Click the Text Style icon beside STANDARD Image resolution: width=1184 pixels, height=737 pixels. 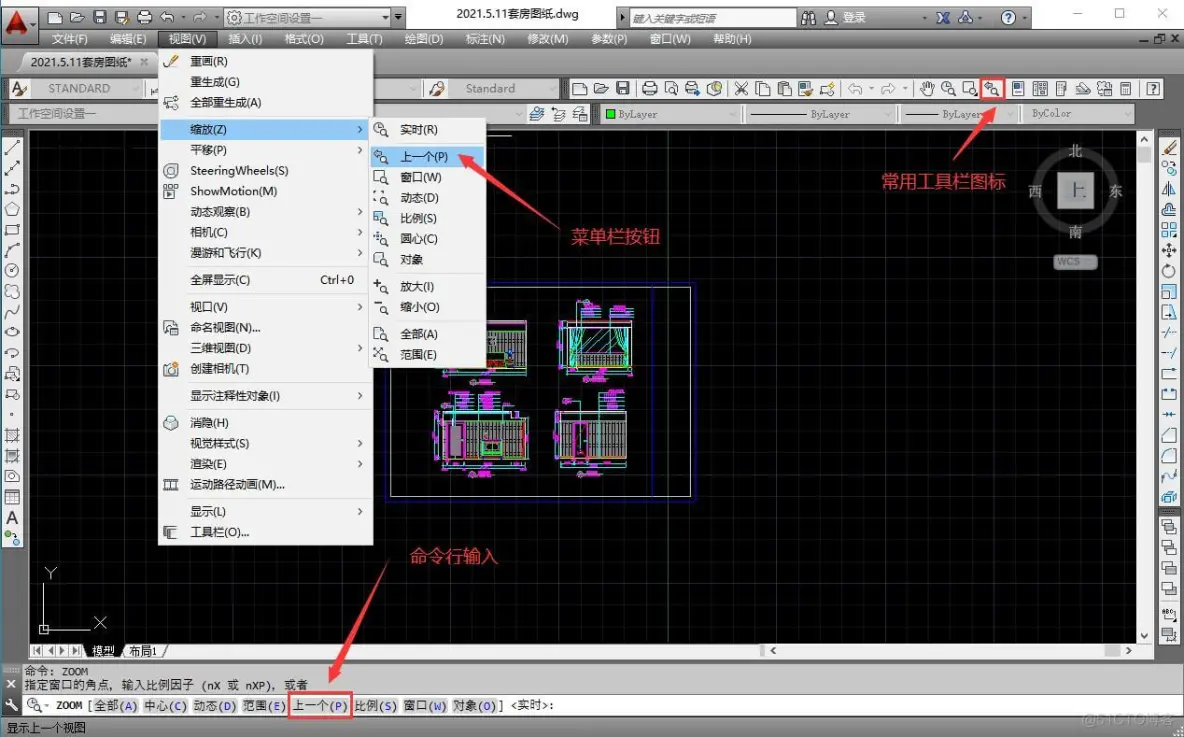tap(19, 89)
